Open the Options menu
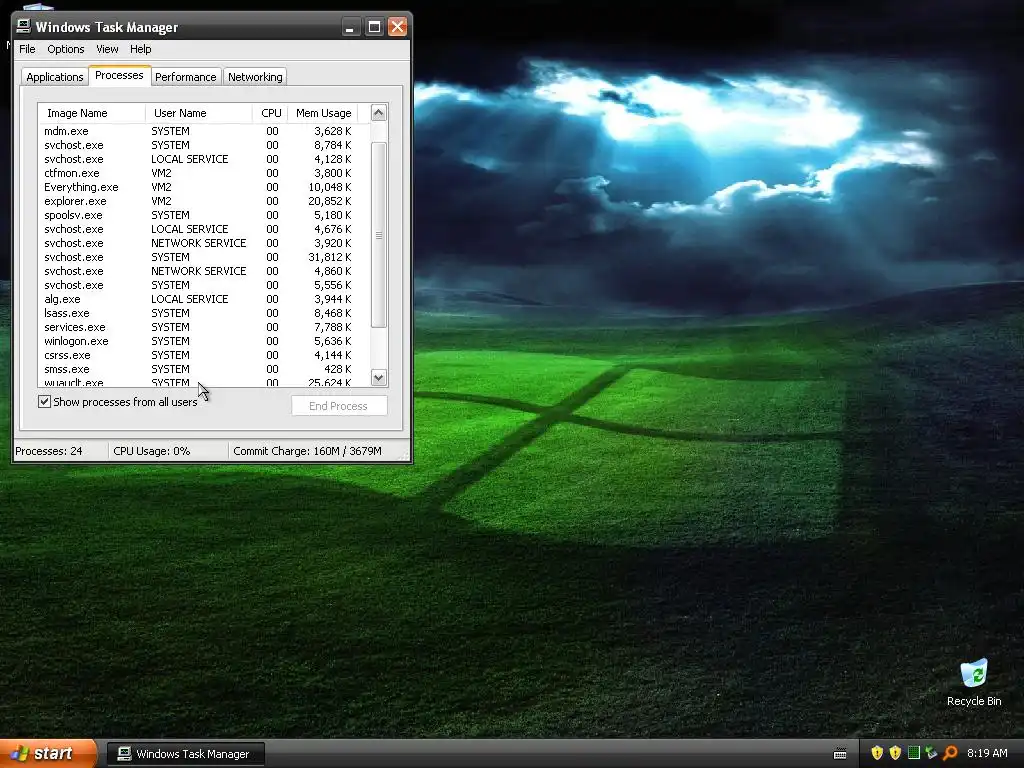Screen dimensions: 1024x768 tap(65, 49)
